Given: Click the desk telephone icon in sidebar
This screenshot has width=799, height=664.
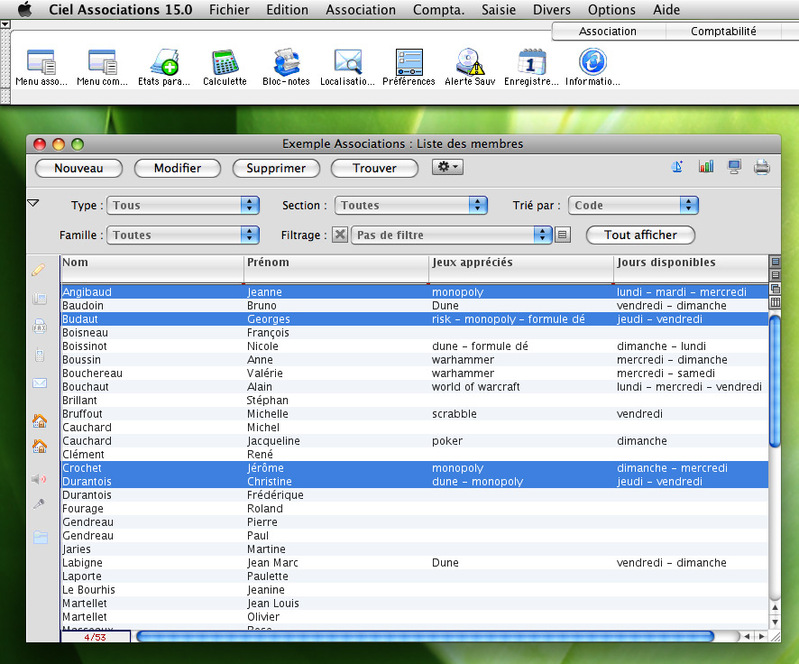Looking at the screenshot, I should click(39, 298).
